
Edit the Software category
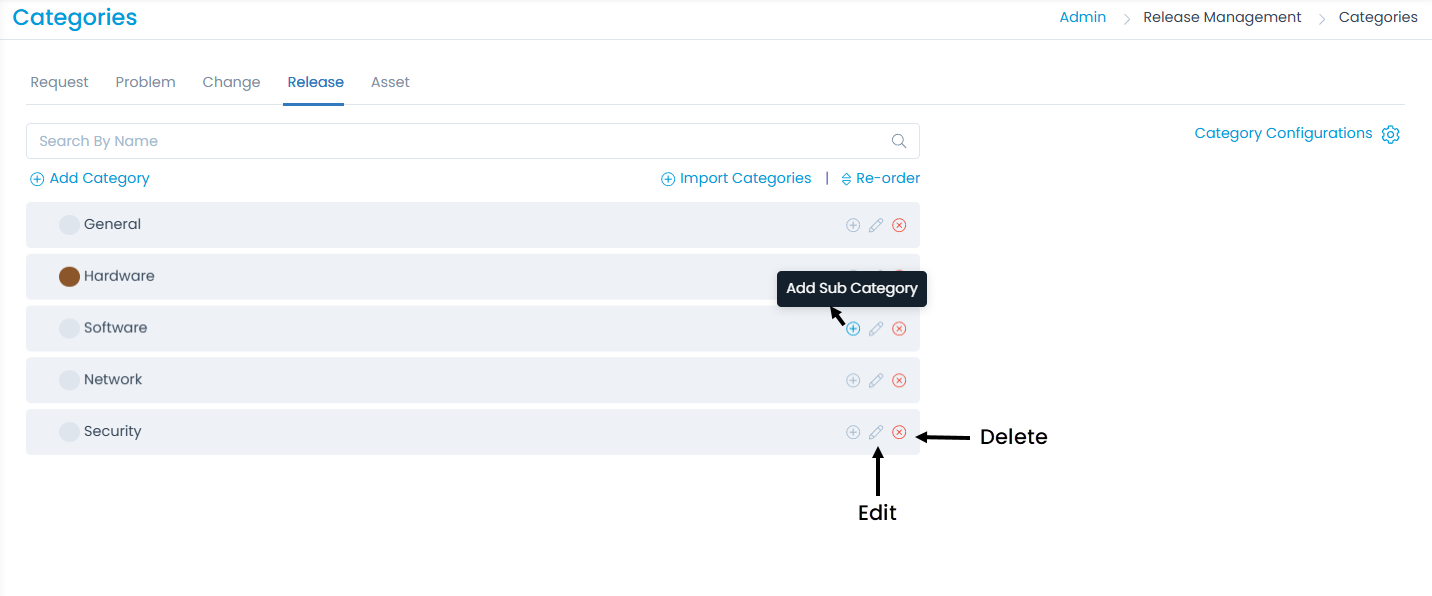click(876, 329)
